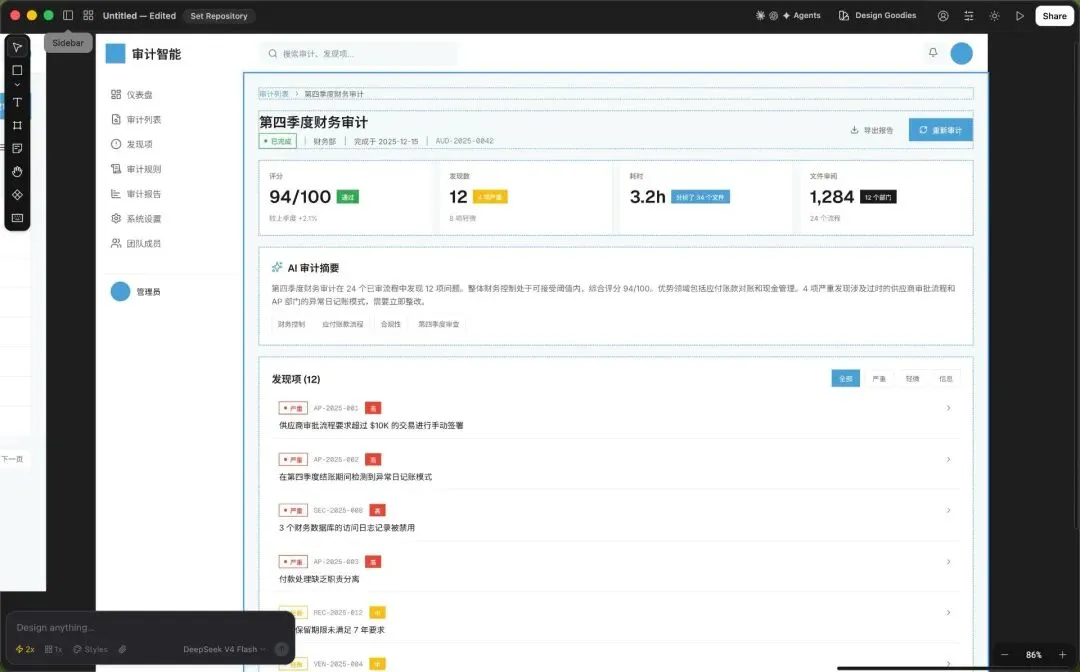This screenshot has height=672, width=1080.
Task: Expand the shape tool options chevron
Action: 17,85
